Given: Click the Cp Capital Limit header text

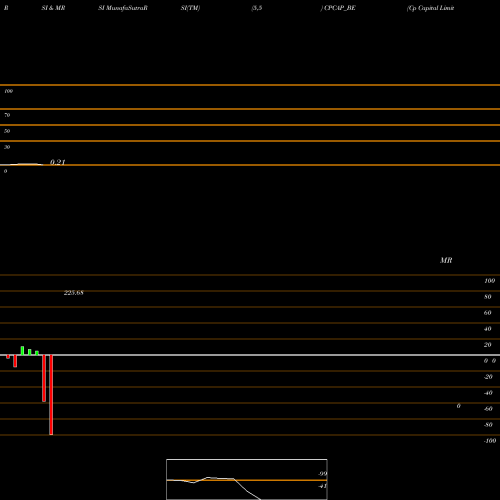Looking at the screenshot, I should (430, 8).
